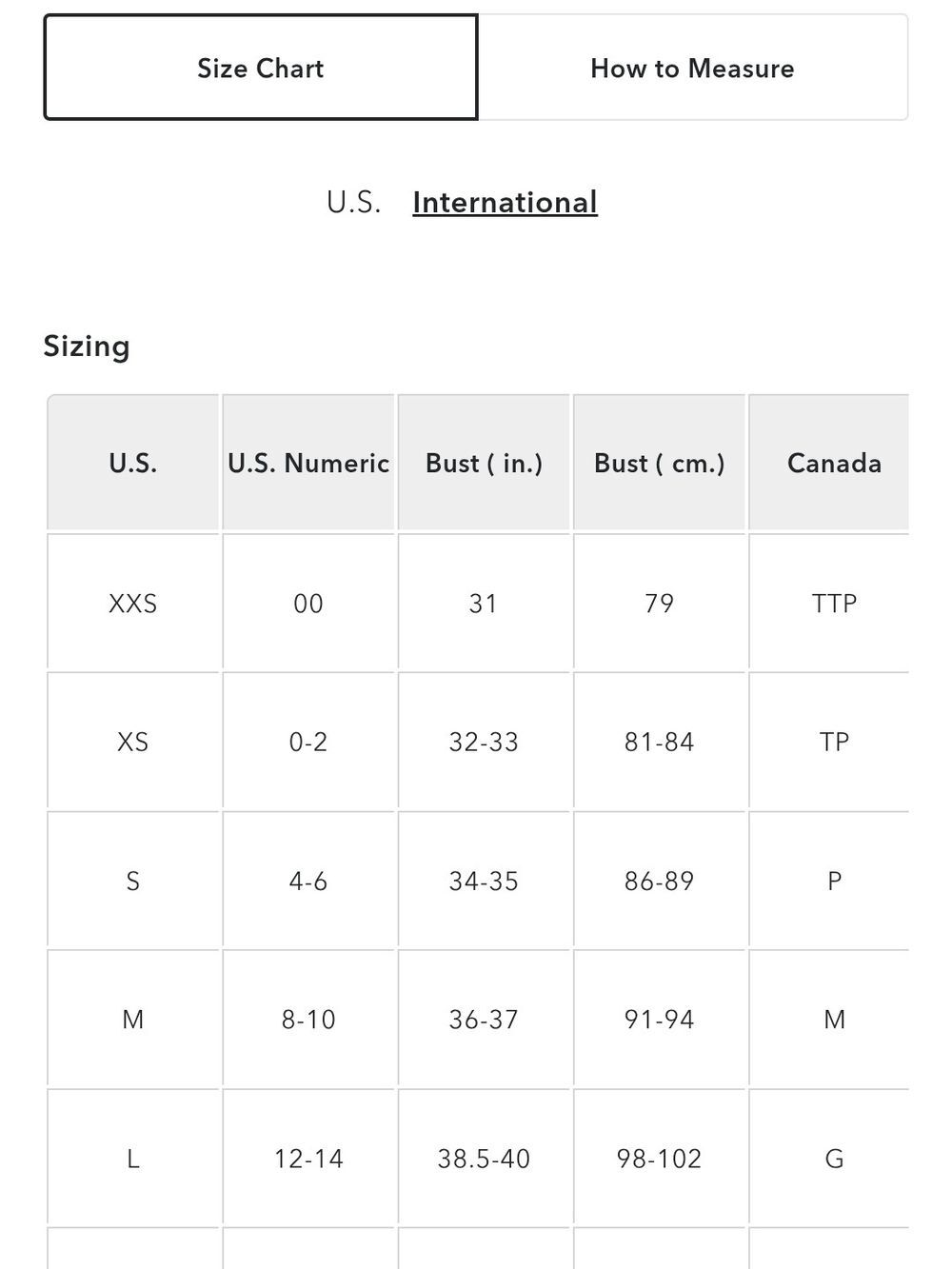Switch to How to Measure tab
The height and width of the screenshot is (1269, 952).
692,68
